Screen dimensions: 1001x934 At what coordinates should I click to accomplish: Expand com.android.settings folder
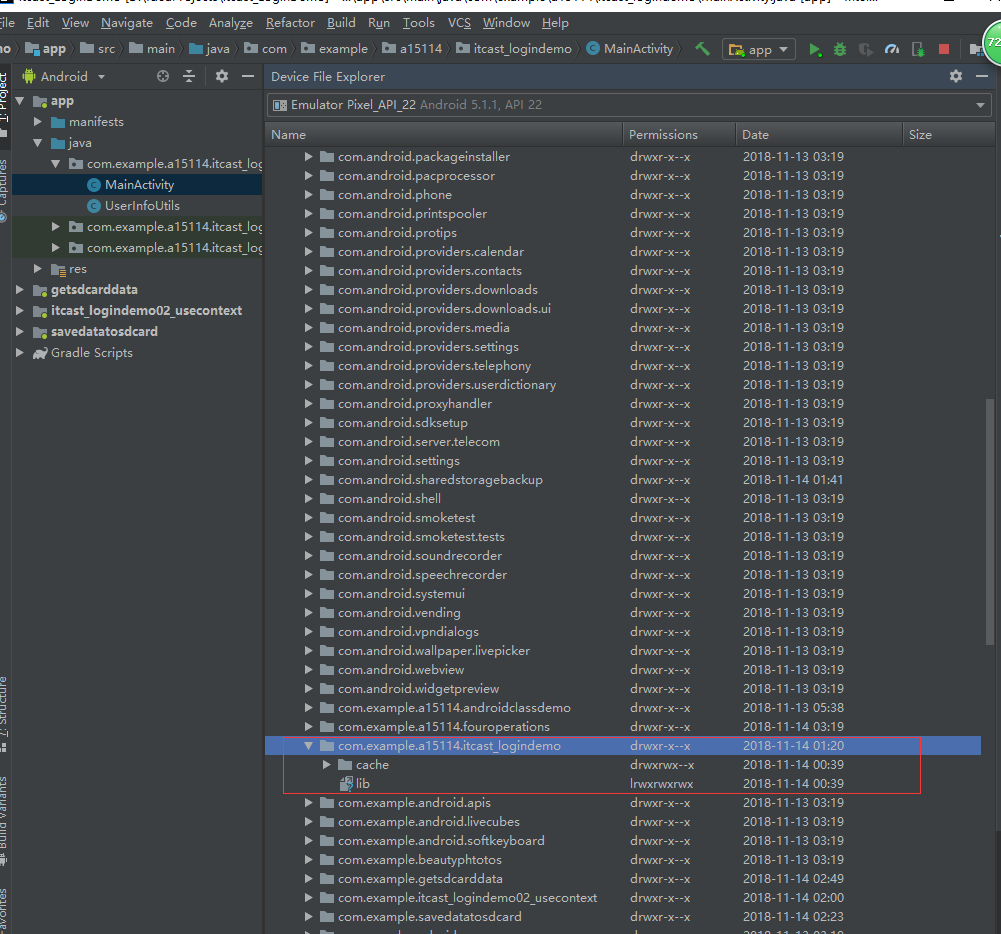(x=308, y=460)
